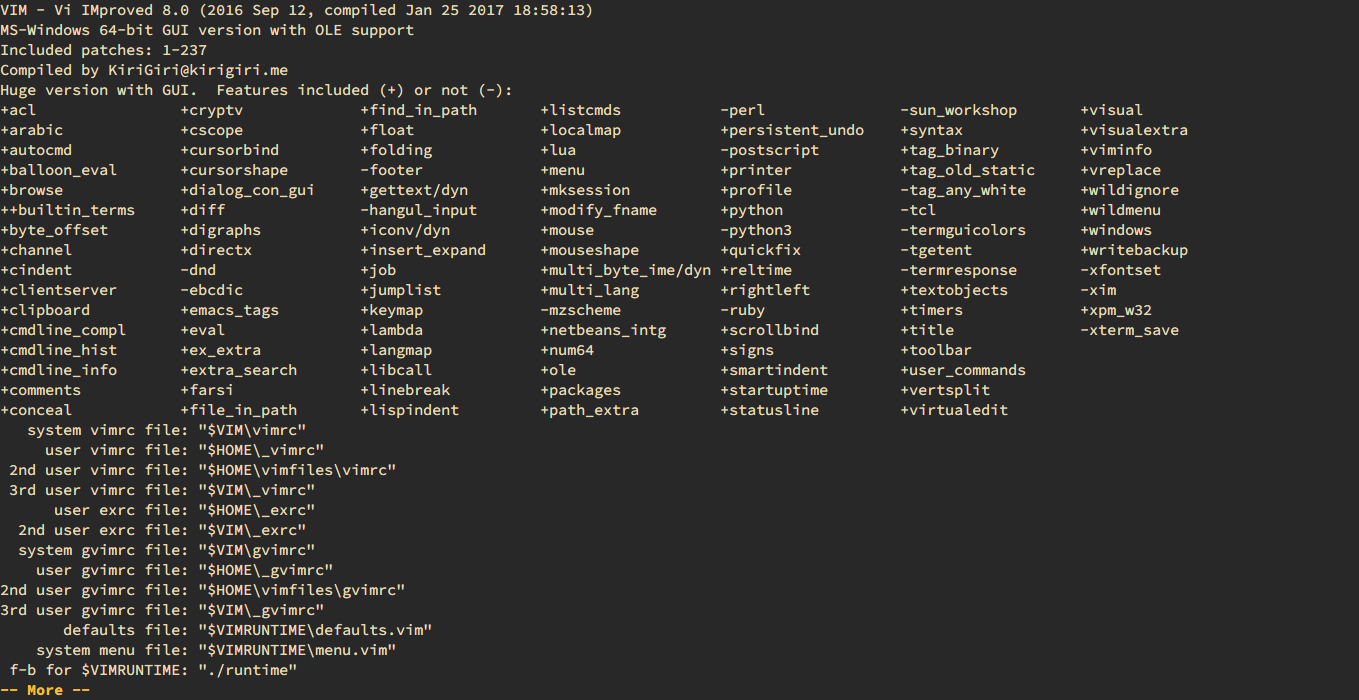Click the +clipboard feature entry
Screen dimensions: 1359x700
(45, 310)
